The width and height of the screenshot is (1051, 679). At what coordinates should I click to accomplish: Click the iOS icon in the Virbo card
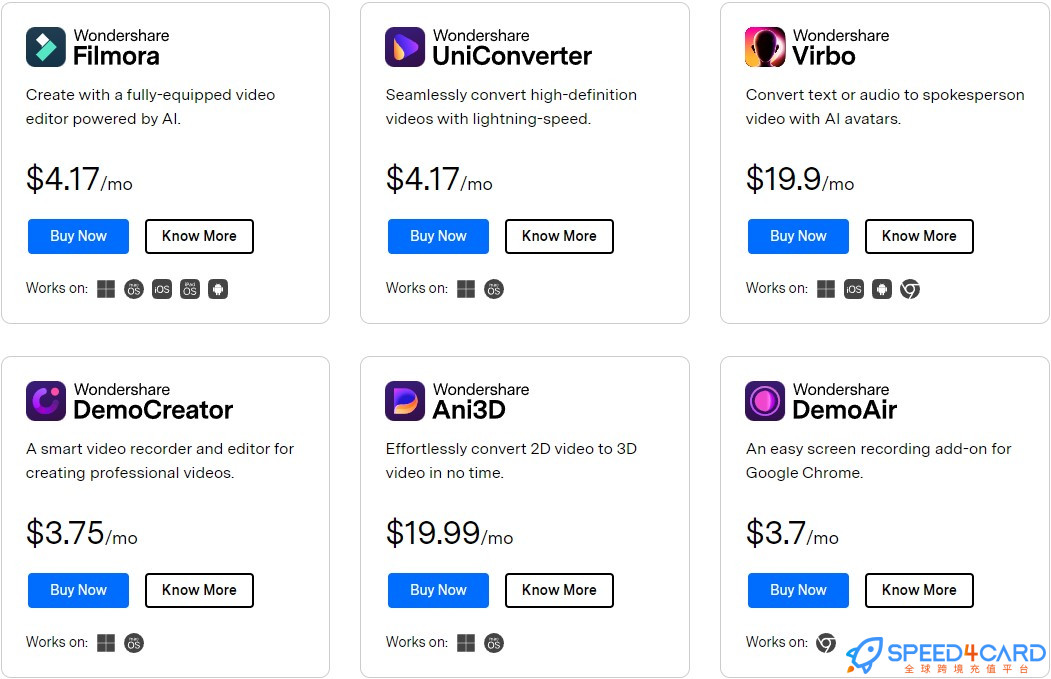click(853, 289)
